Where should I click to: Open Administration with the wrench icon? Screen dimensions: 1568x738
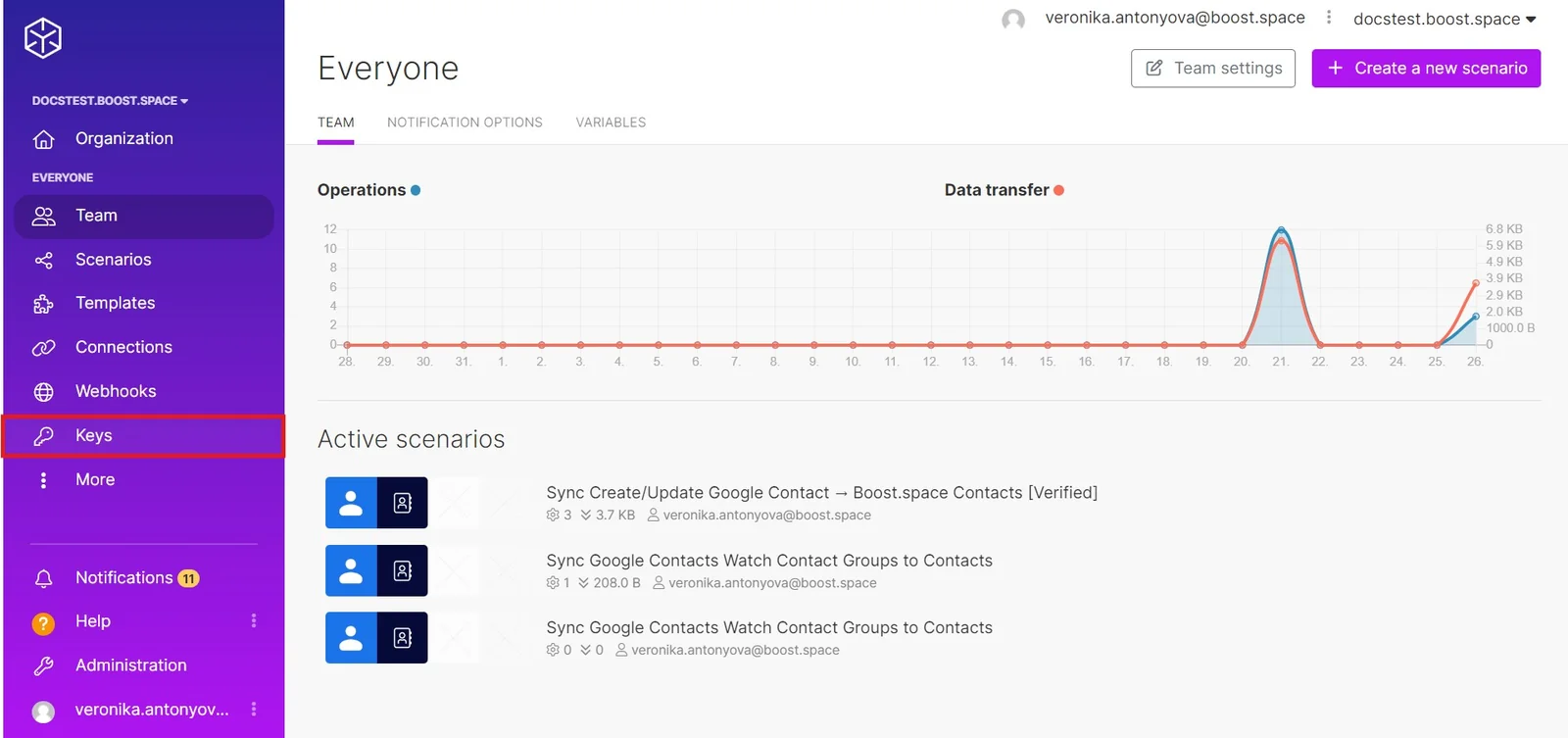(x=43, y=665)
